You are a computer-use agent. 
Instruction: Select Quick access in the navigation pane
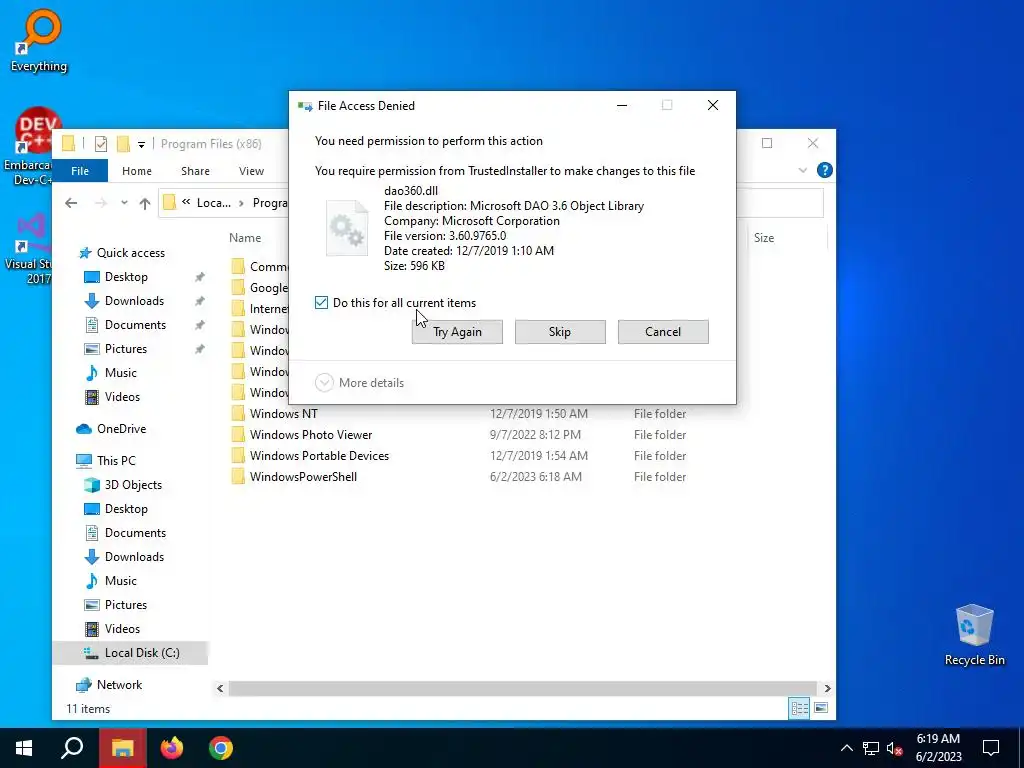click(x=131, y=253)
